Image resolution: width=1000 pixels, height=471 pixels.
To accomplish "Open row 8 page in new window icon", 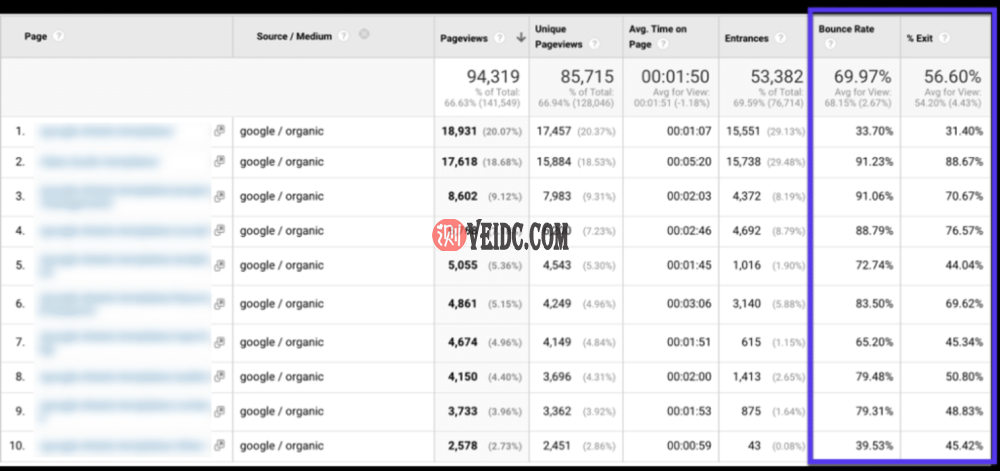I will [x=219, y=377].
